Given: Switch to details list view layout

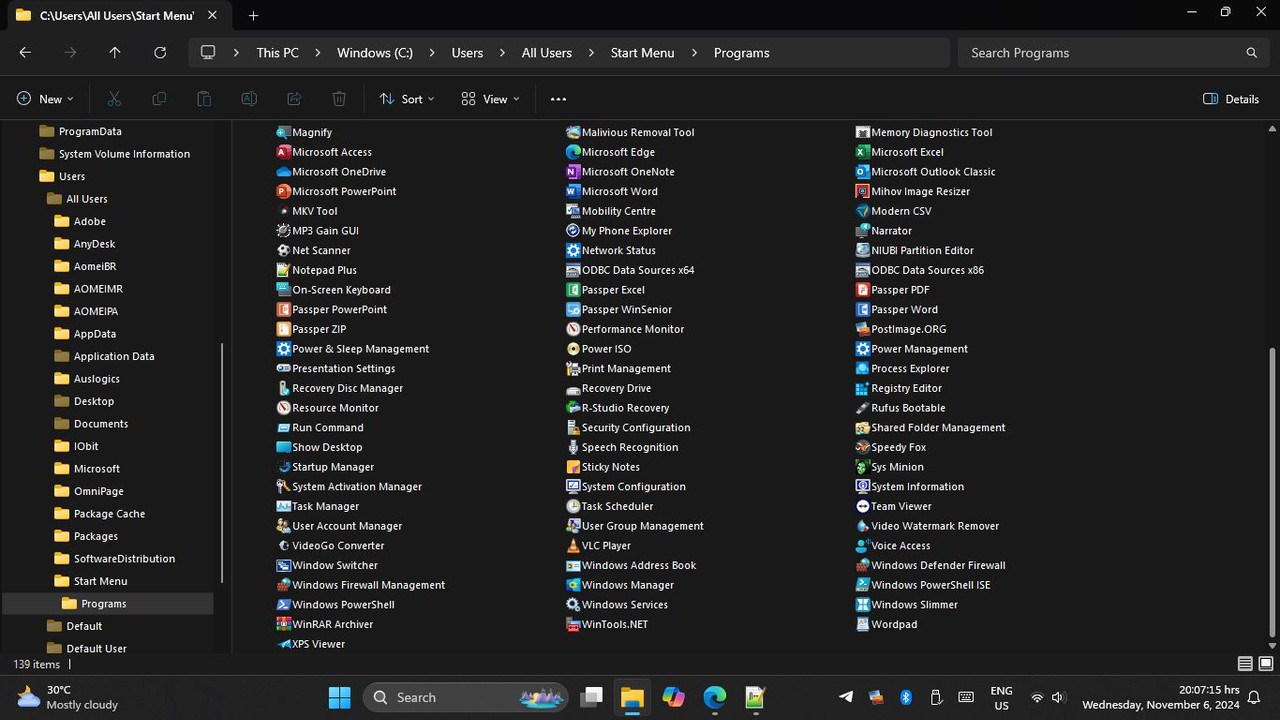Looking at the screenshot, I should point(1245,664).
